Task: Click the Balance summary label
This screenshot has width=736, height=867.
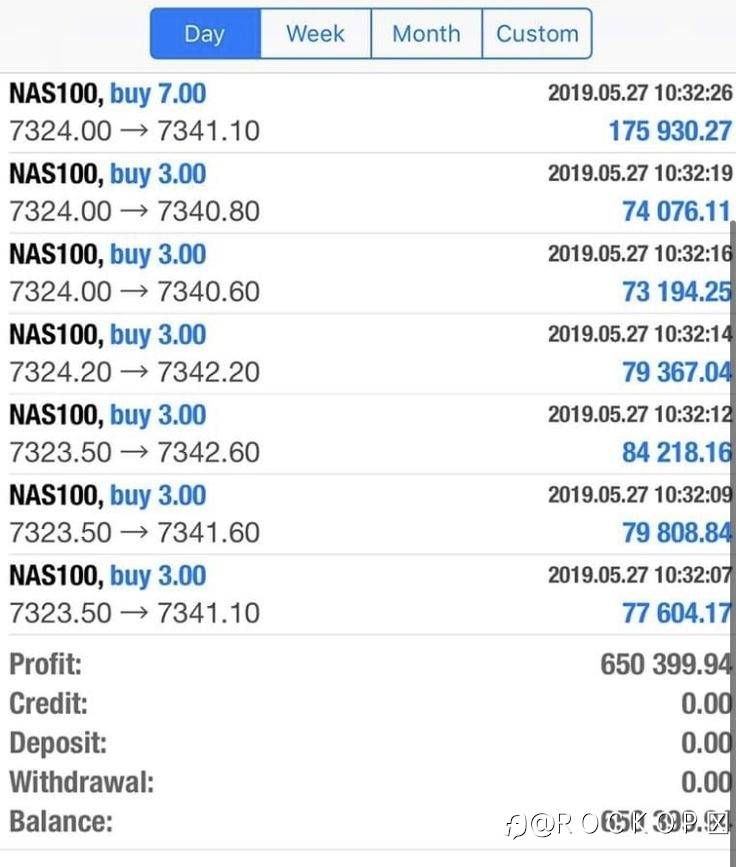Action: (x=61, y=822)
